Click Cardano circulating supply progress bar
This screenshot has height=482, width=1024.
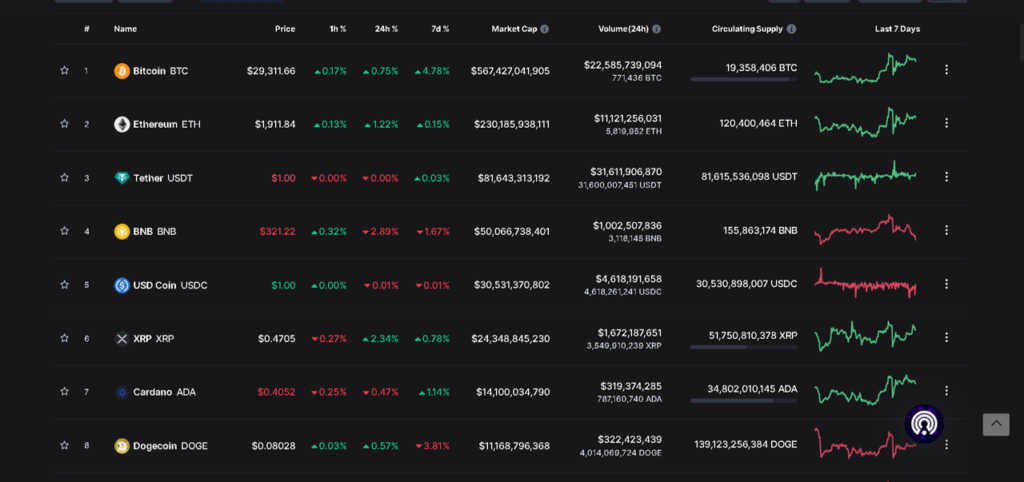[744, 401]
